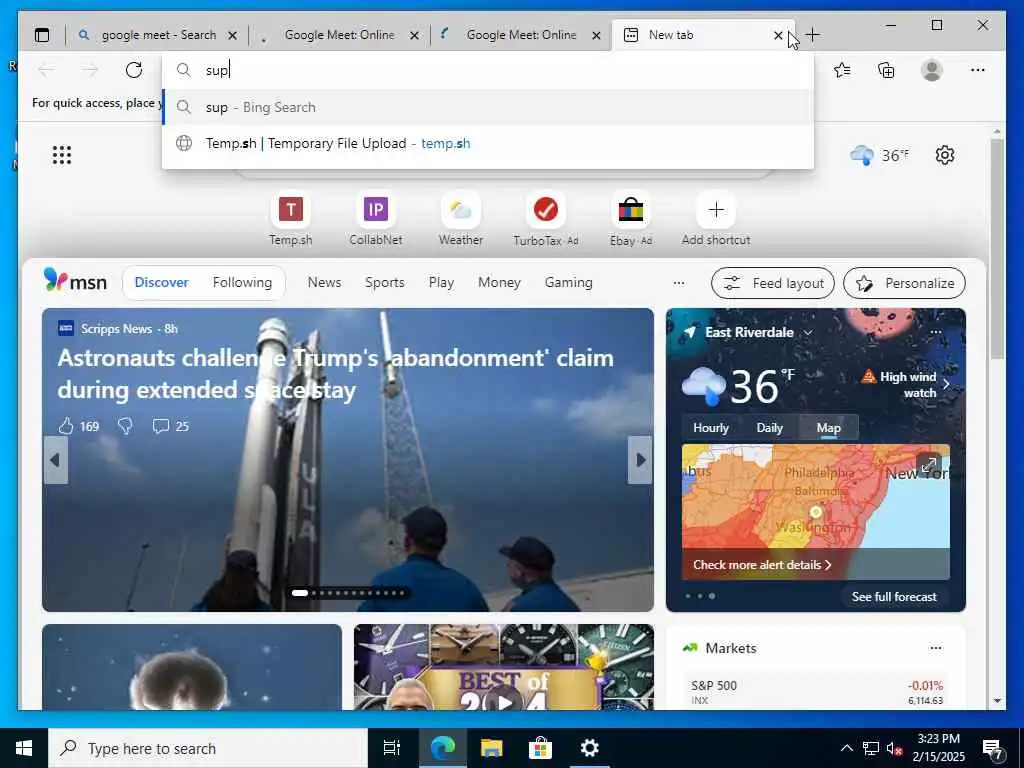Open the News category
Viewport: 1024px width, 768px height.
[x=325, y=282]
